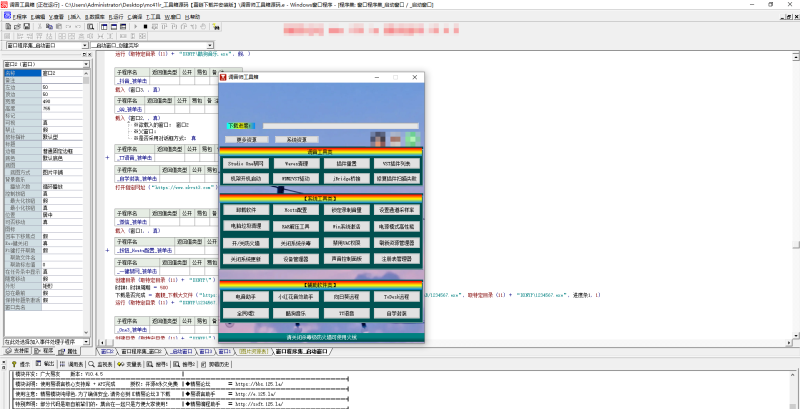The width and height of the screenshot is (800, 409).
Task: Open the 提示 output tab
Action: pyautogui.click(x=21, y=364)
